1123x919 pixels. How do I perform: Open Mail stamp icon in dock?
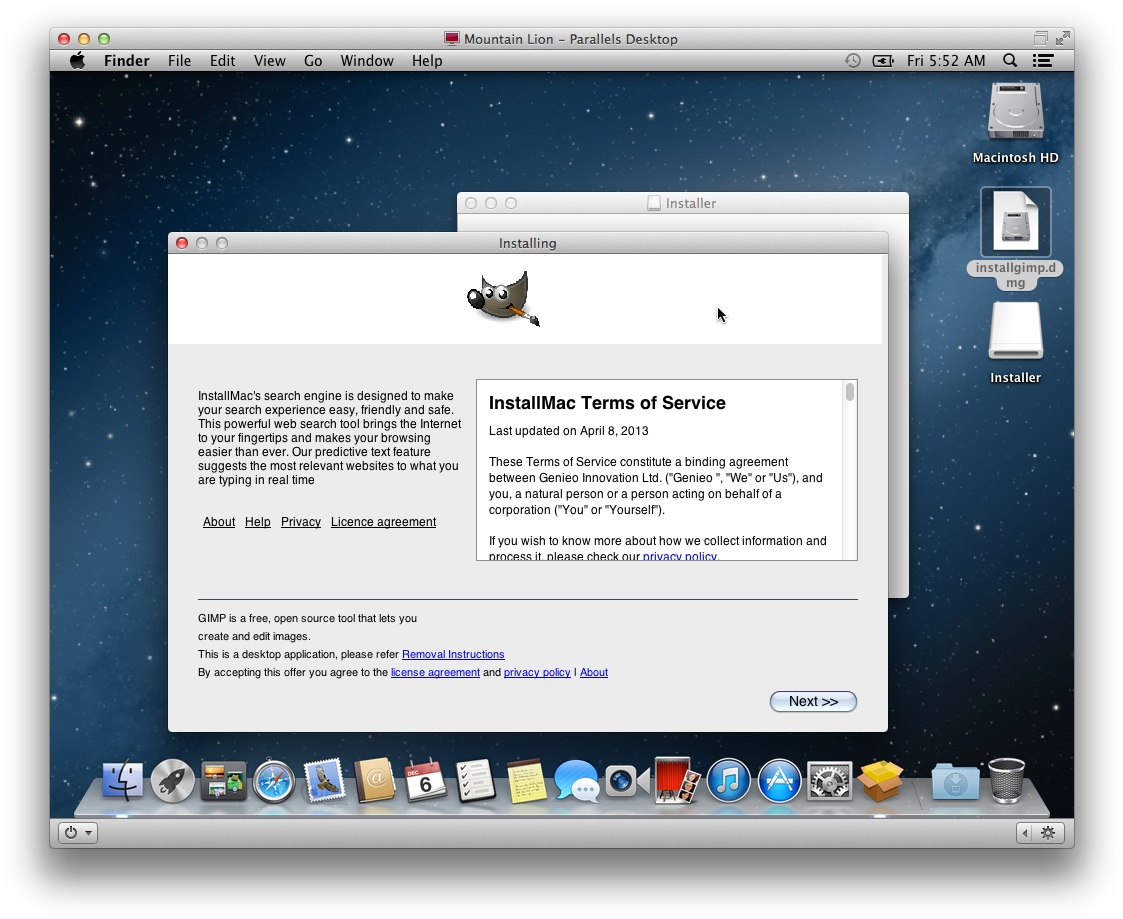[x=324, y=780]
